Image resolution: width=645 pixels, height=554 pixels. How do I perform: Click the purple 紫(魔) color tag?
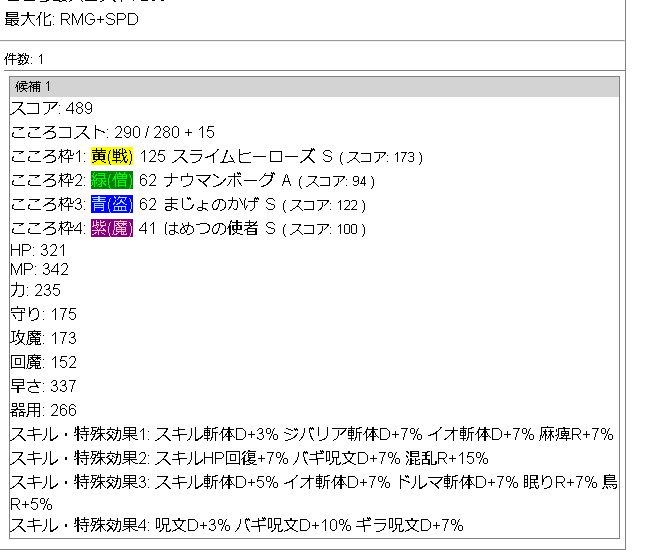coord(112,228)
